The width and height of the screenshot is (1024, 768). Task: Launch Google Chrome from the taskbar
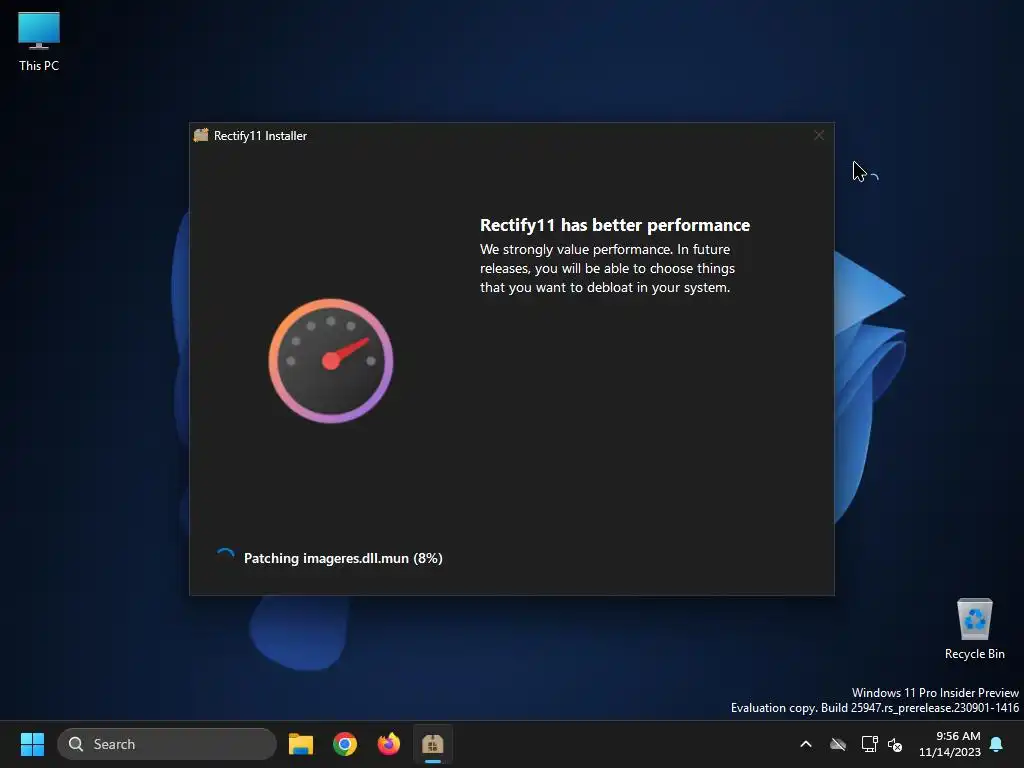[345, 744]
